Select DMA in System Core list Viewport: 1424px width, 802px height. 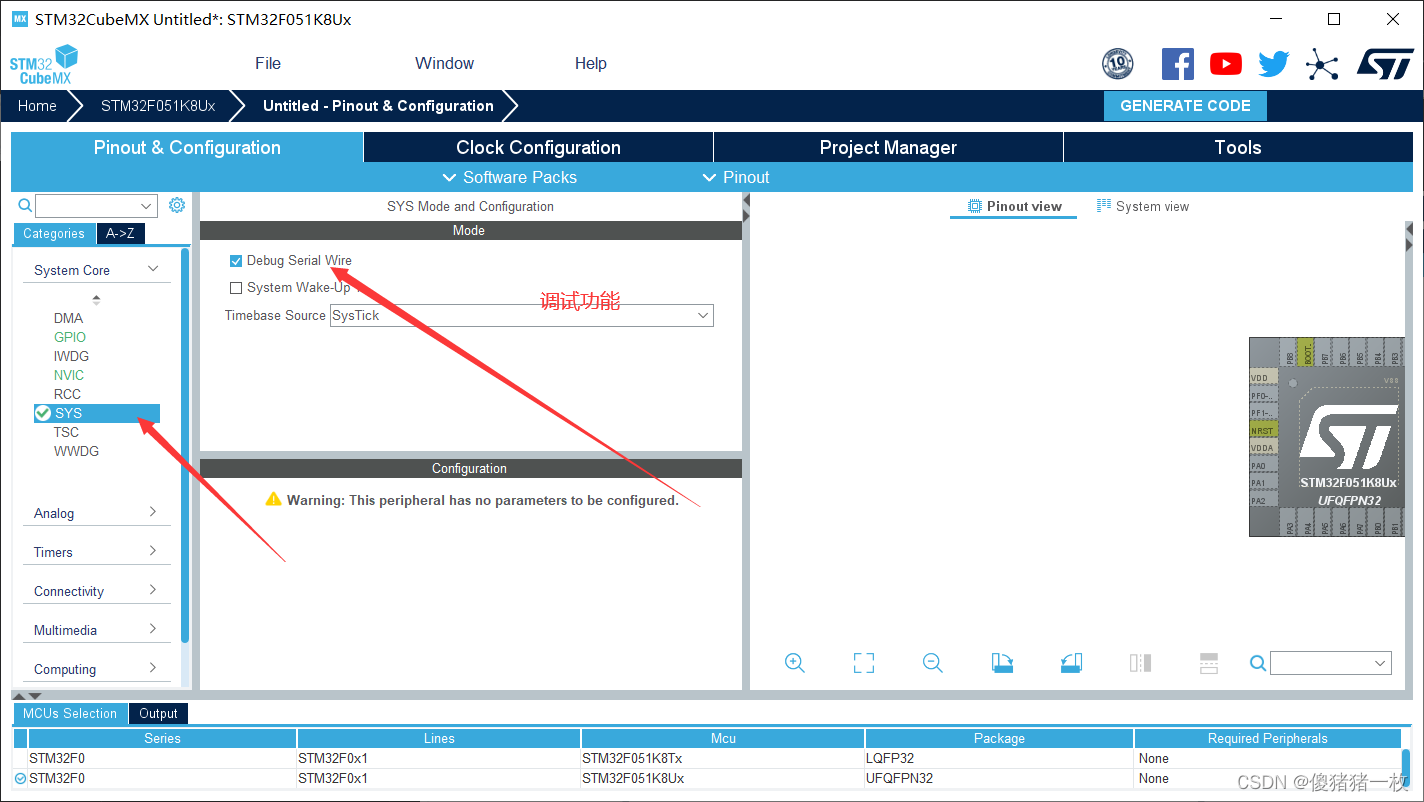[x=68, y=318]
